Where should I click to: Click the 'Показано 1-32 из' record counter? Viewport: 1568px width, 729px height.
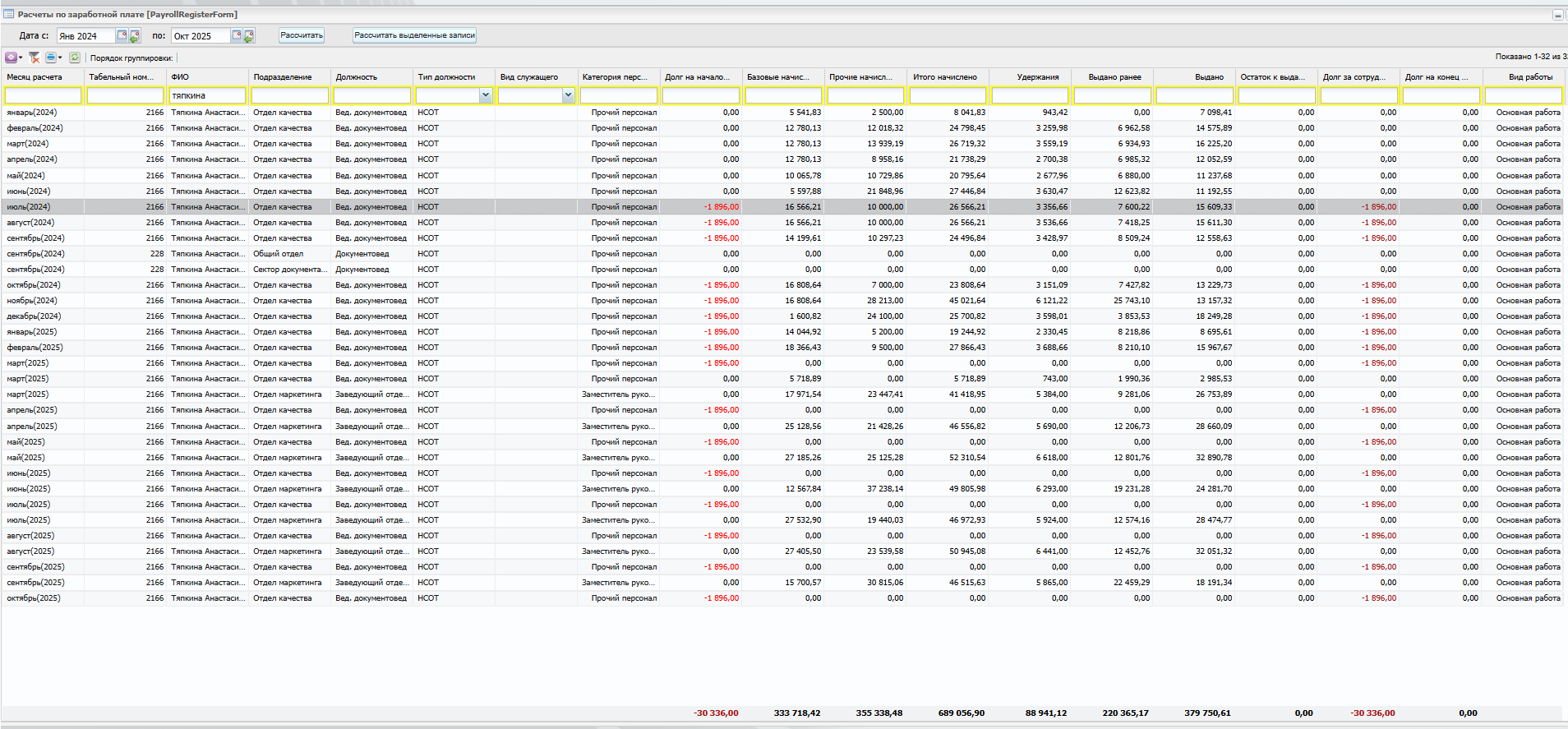[1531, 57]
